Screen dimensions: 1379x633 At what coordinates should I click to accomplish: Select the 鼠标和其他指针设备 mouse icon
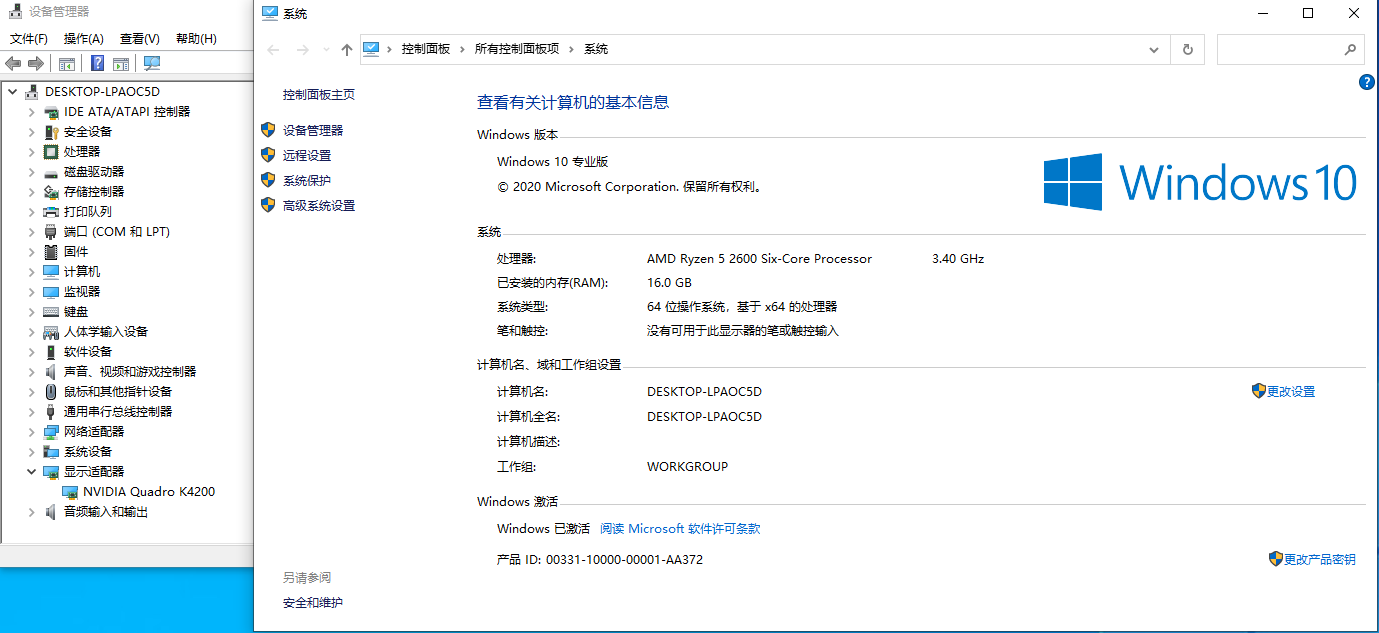51,391
